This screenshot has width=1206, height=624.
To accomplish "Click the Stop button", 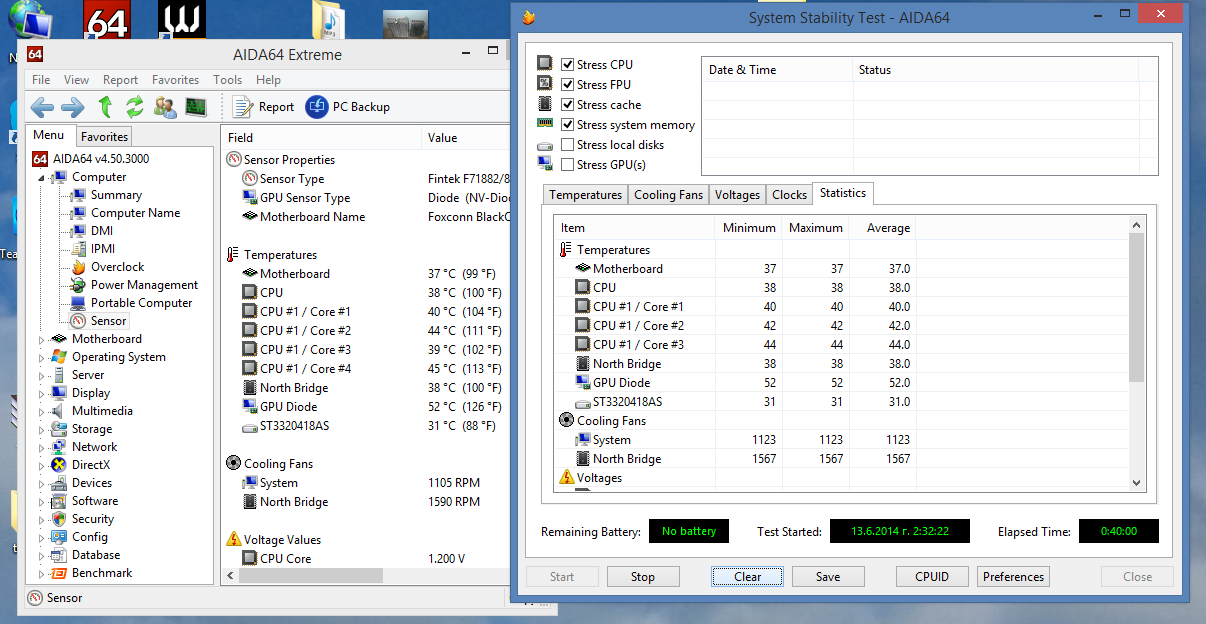I will (642, 577).
